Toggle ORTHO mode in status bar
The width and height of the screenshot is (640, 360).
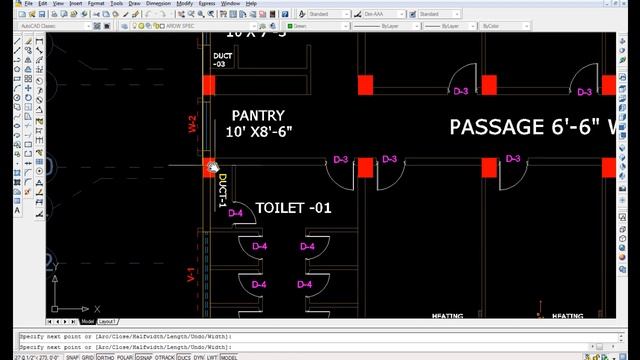tap(105, 357)
